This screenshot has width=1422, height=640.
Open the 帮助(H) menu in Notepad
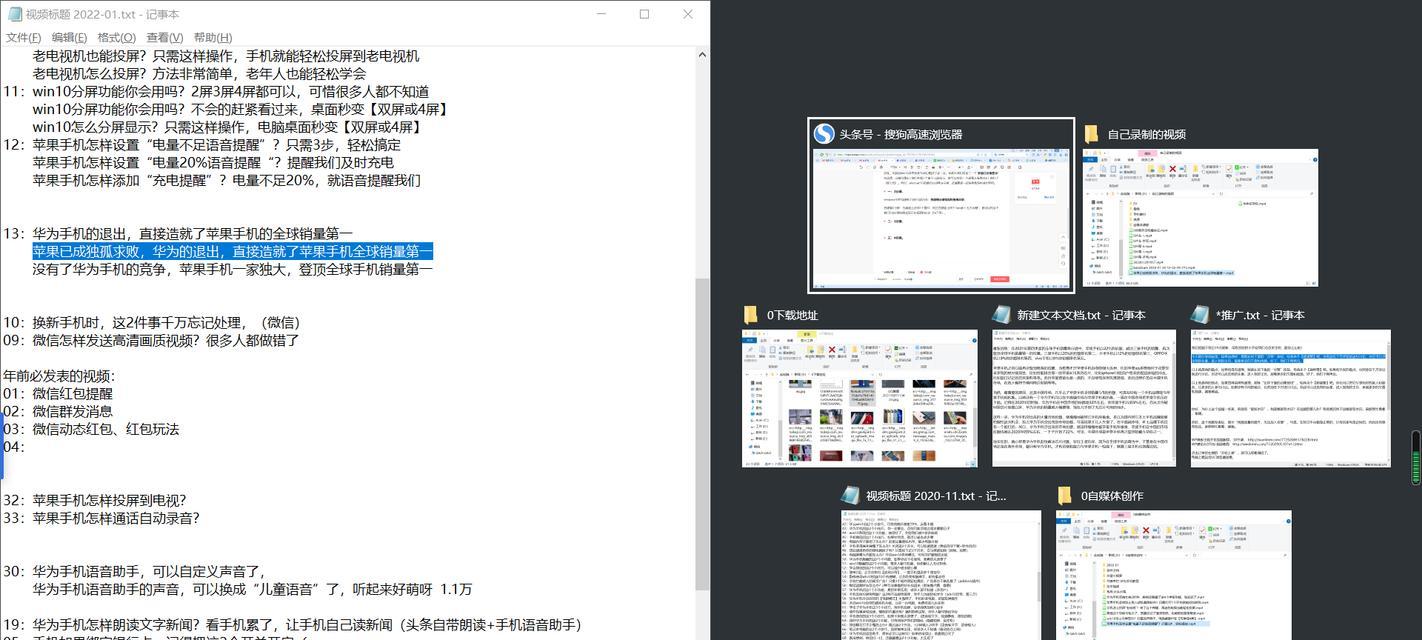pos(213,38)
